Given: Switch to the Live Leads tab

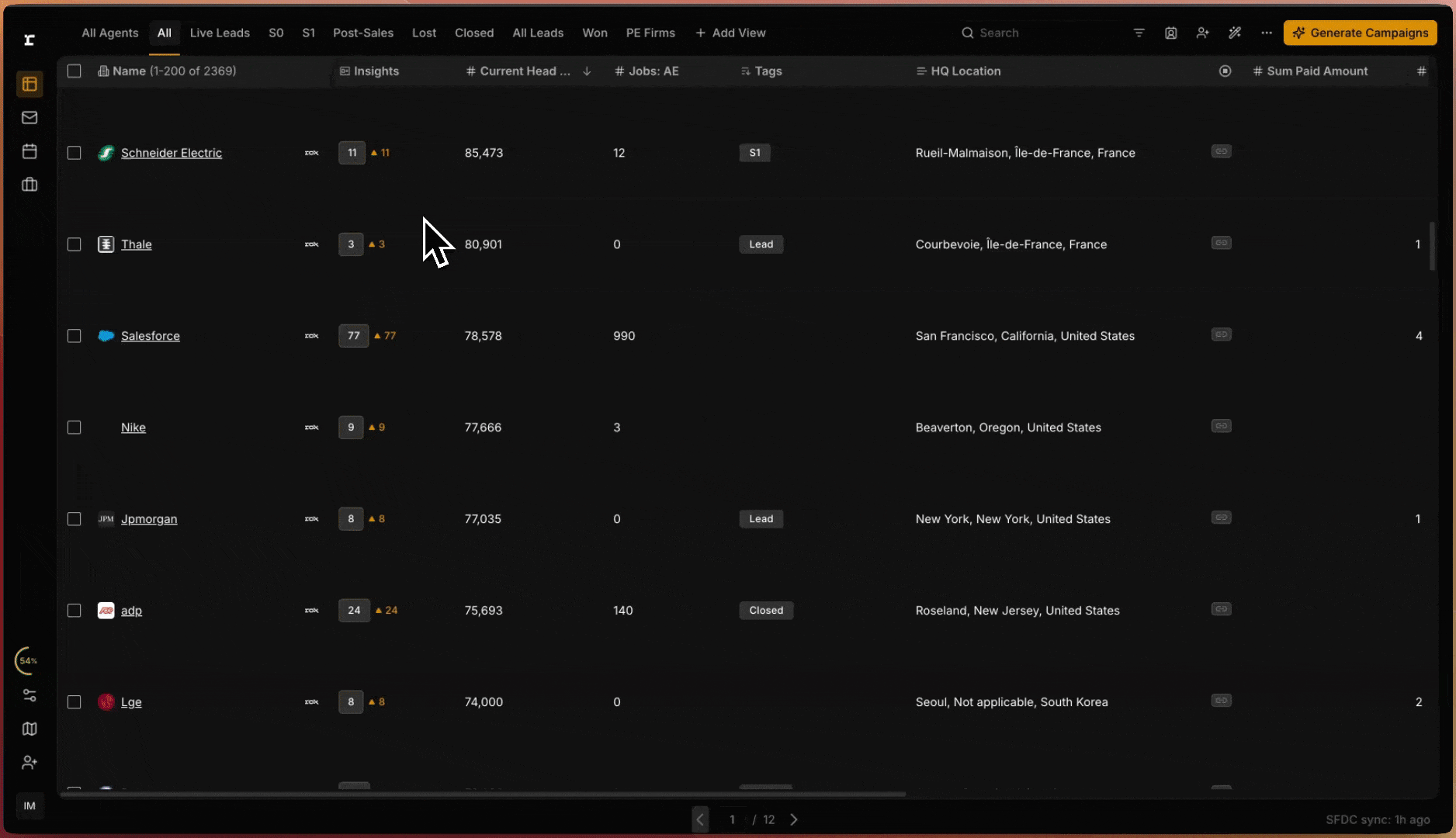Looking at the screenshot, I should click(220, 33).
